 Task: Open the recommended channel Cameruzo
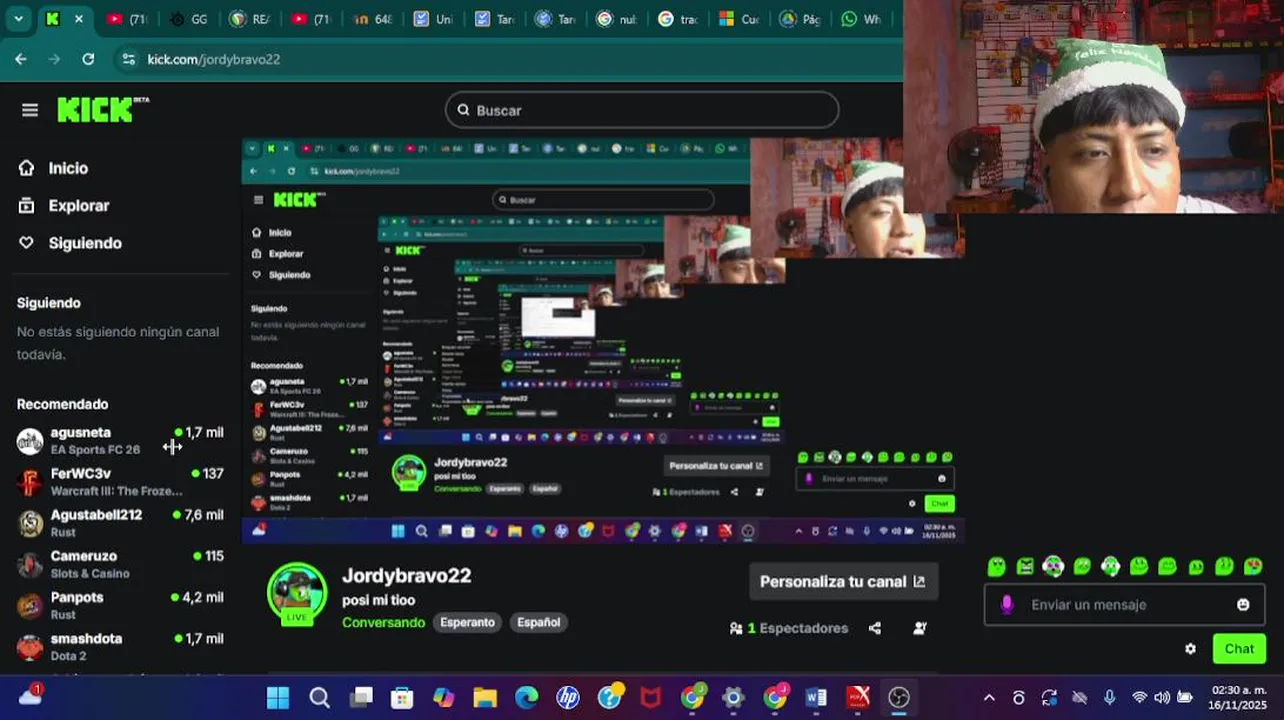point(120,564)
